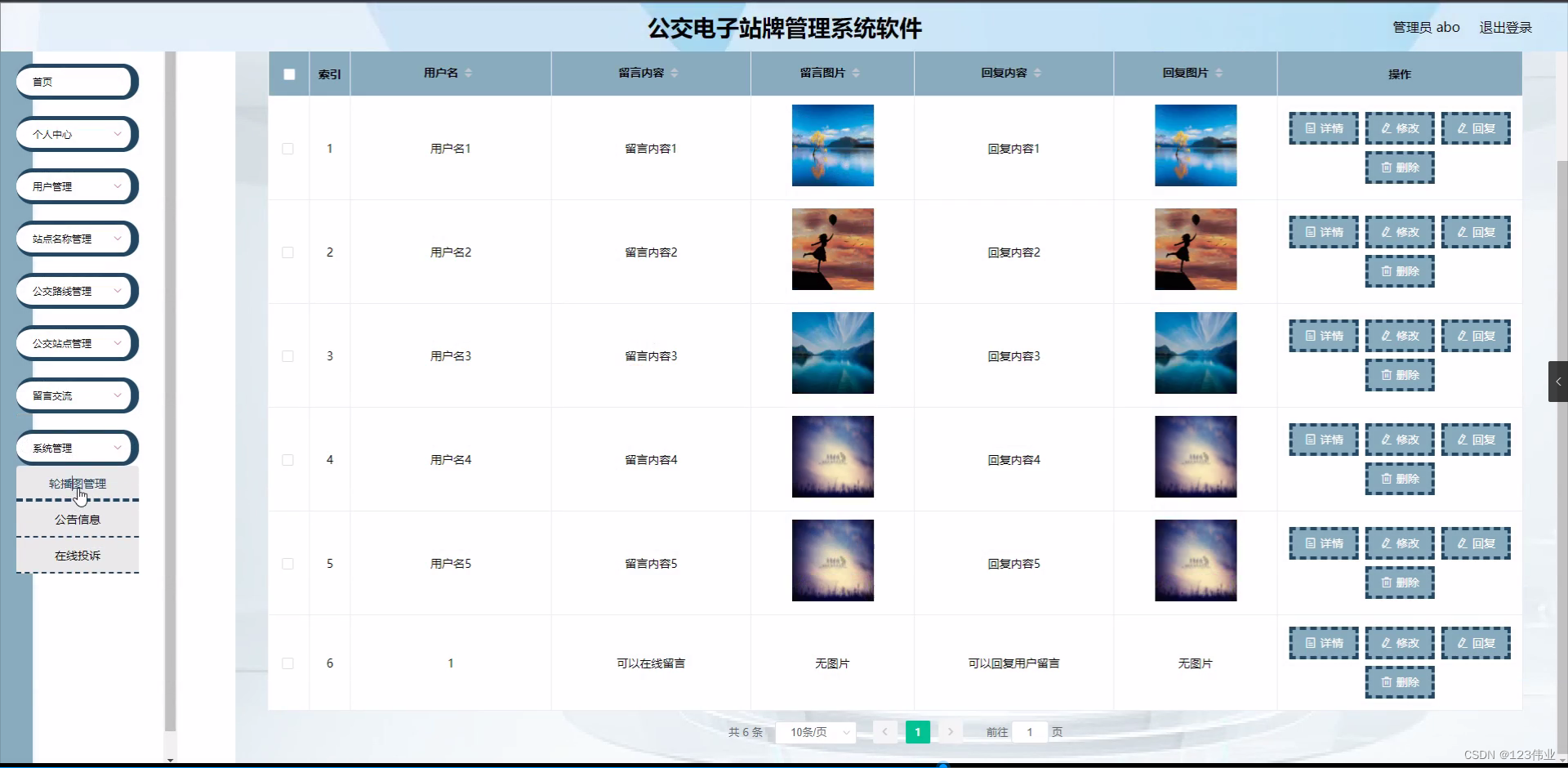Check the checkbox on message row 6
The width and height of the screenshot is (1568, 768).
pyautogui.click(x=288, y=663)
